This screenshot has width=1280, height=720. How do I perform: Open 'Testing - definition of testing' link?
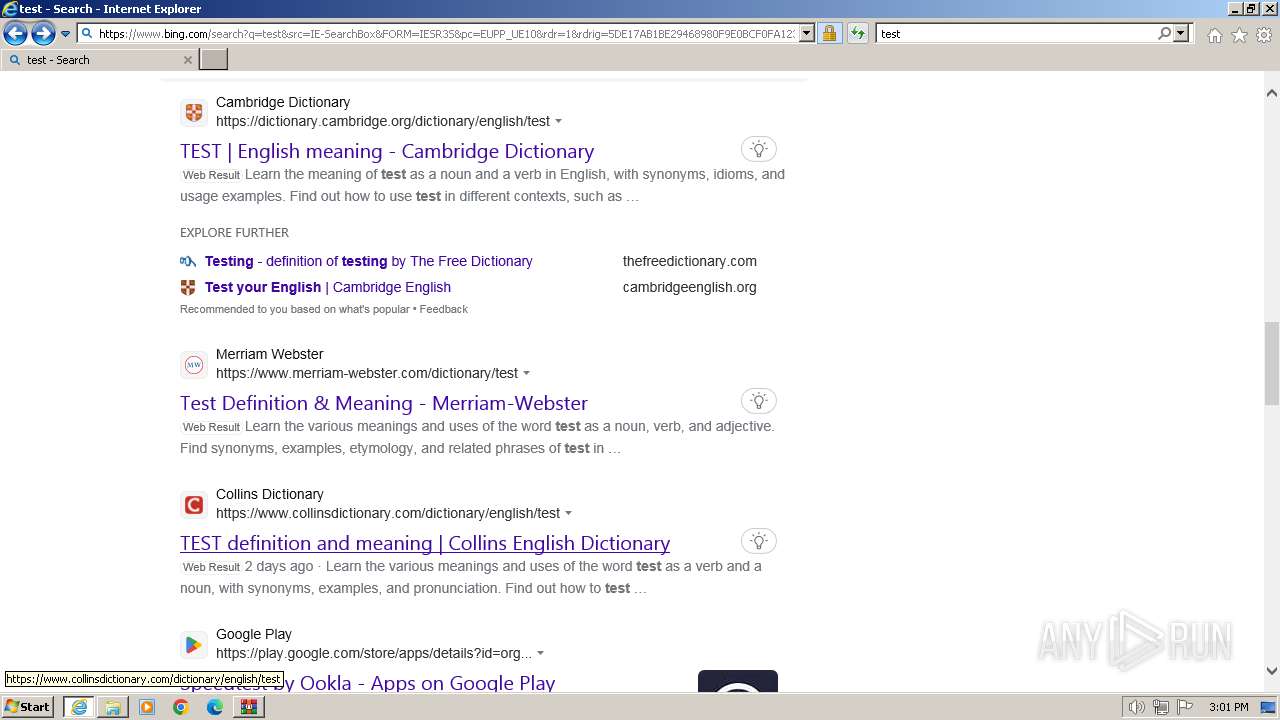[369, 261]
